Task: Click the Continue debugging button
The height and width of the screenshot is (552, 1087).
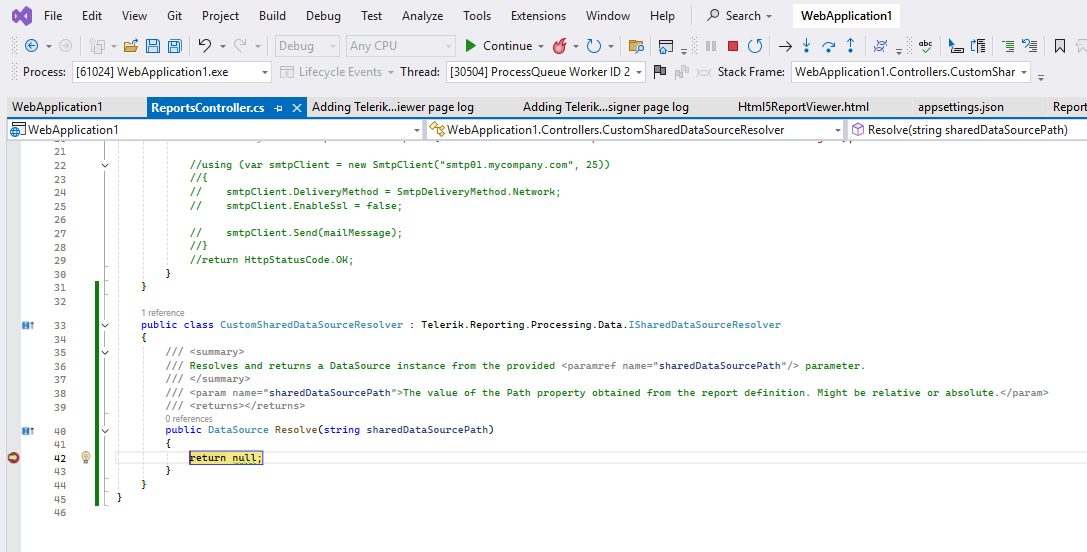Action: point(498,46)
